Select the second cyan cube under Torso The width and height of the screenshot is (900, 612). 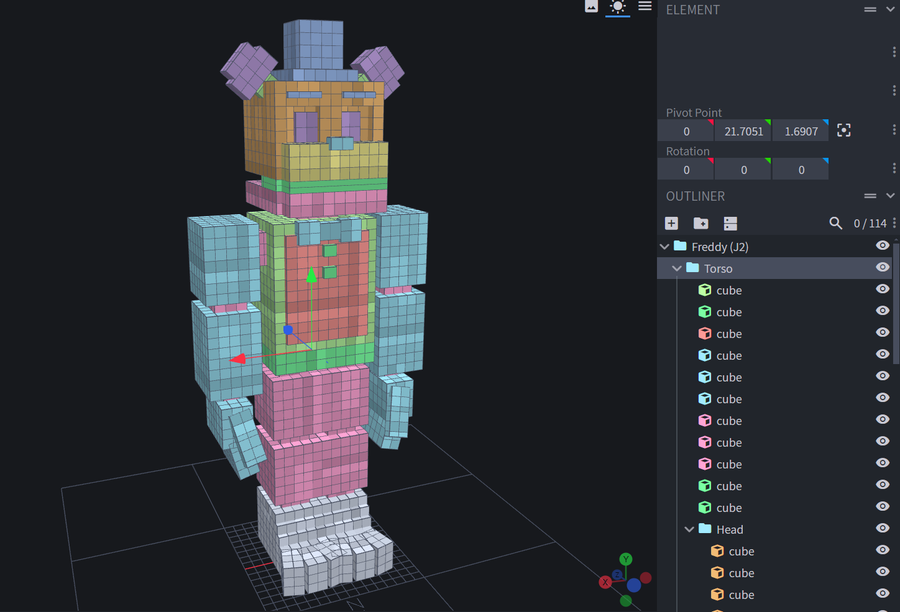tap(775, 377)
